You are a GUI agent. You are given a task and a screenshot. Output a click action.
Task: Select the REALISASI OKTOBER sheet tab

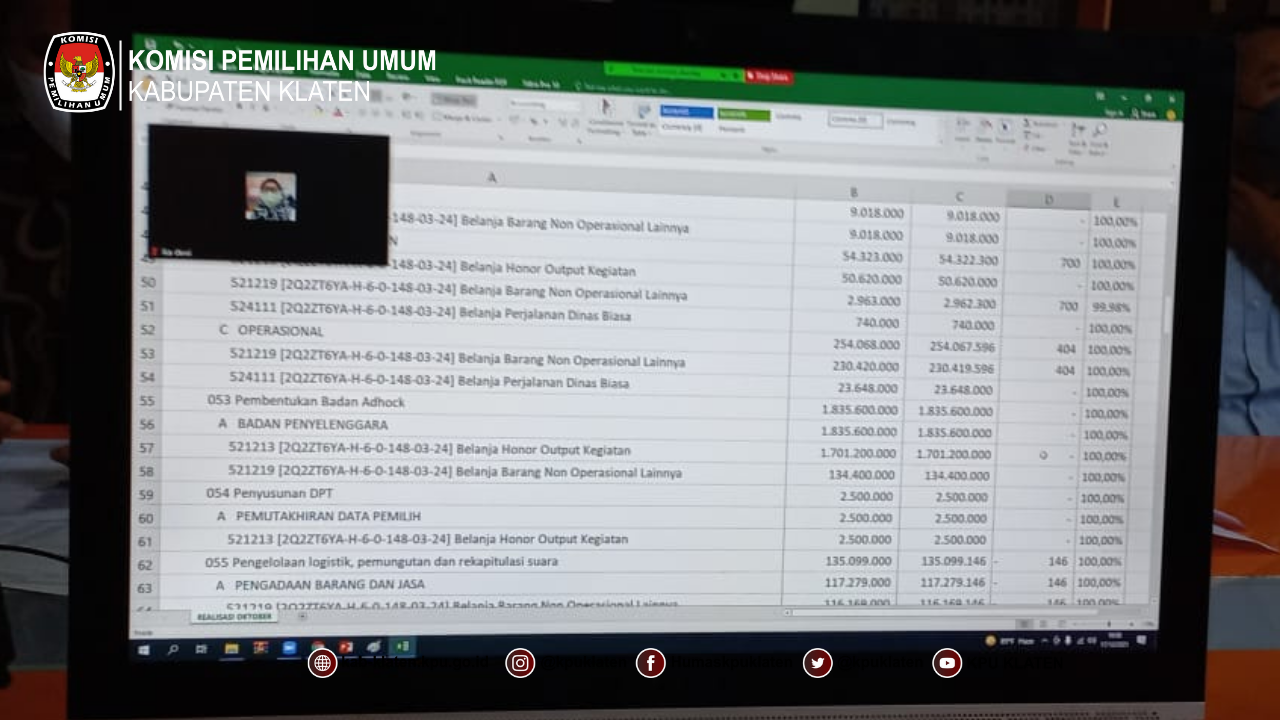235,617
